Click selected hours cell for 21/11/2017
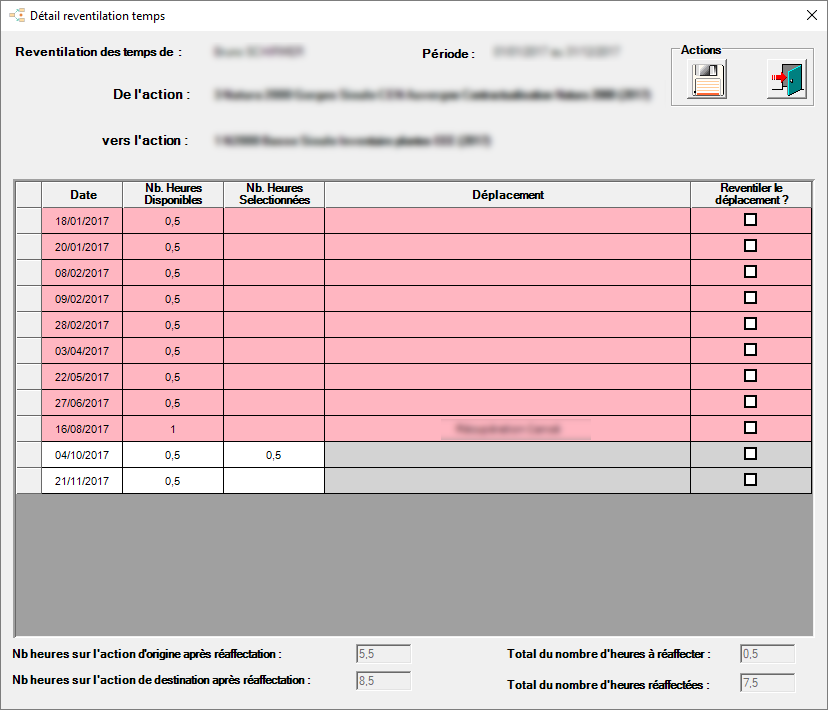Screen dimensions: 828x710 click(x=274, y=481)
